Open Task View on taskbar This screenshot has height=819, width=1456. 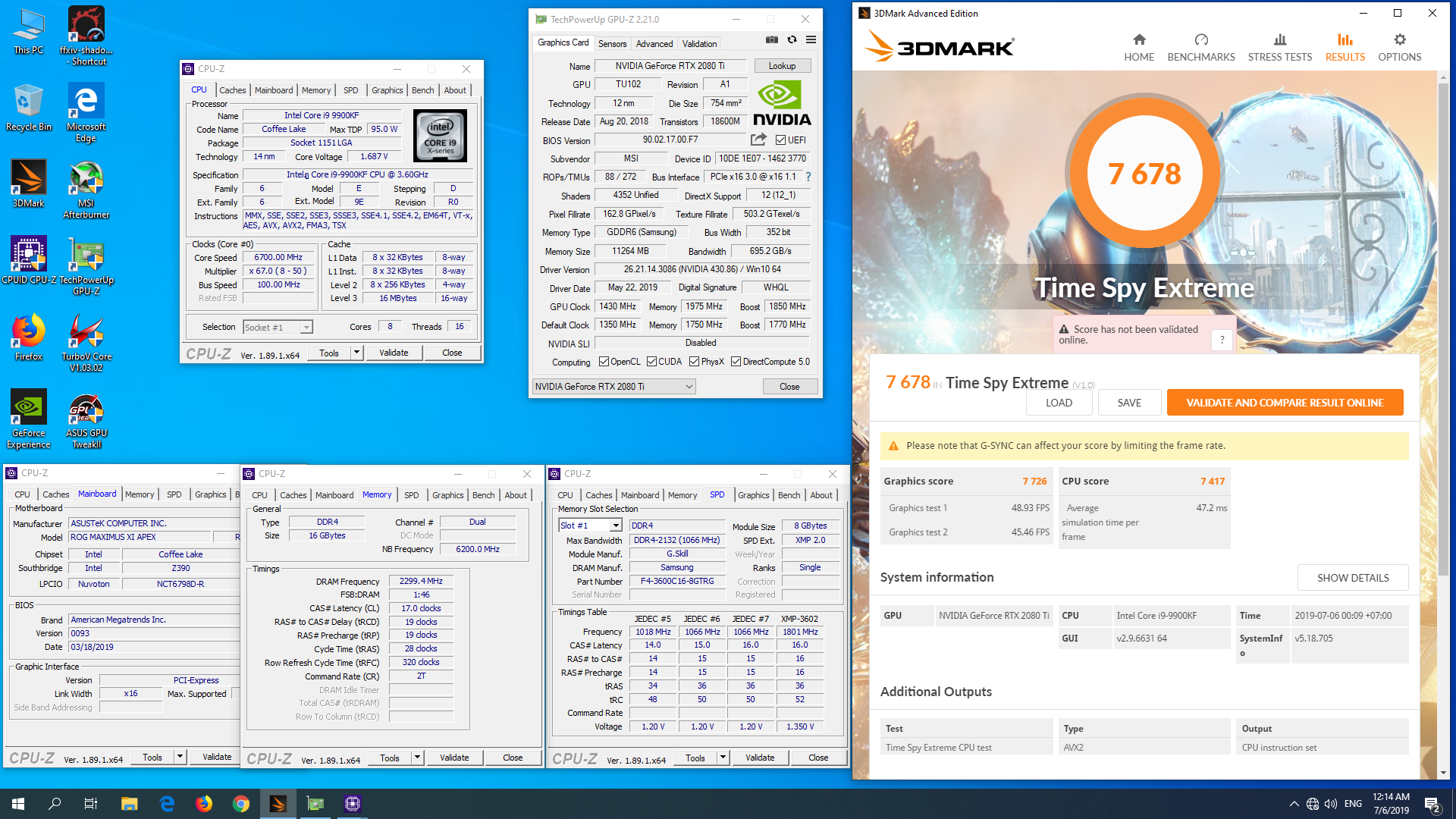click(91, 804)
